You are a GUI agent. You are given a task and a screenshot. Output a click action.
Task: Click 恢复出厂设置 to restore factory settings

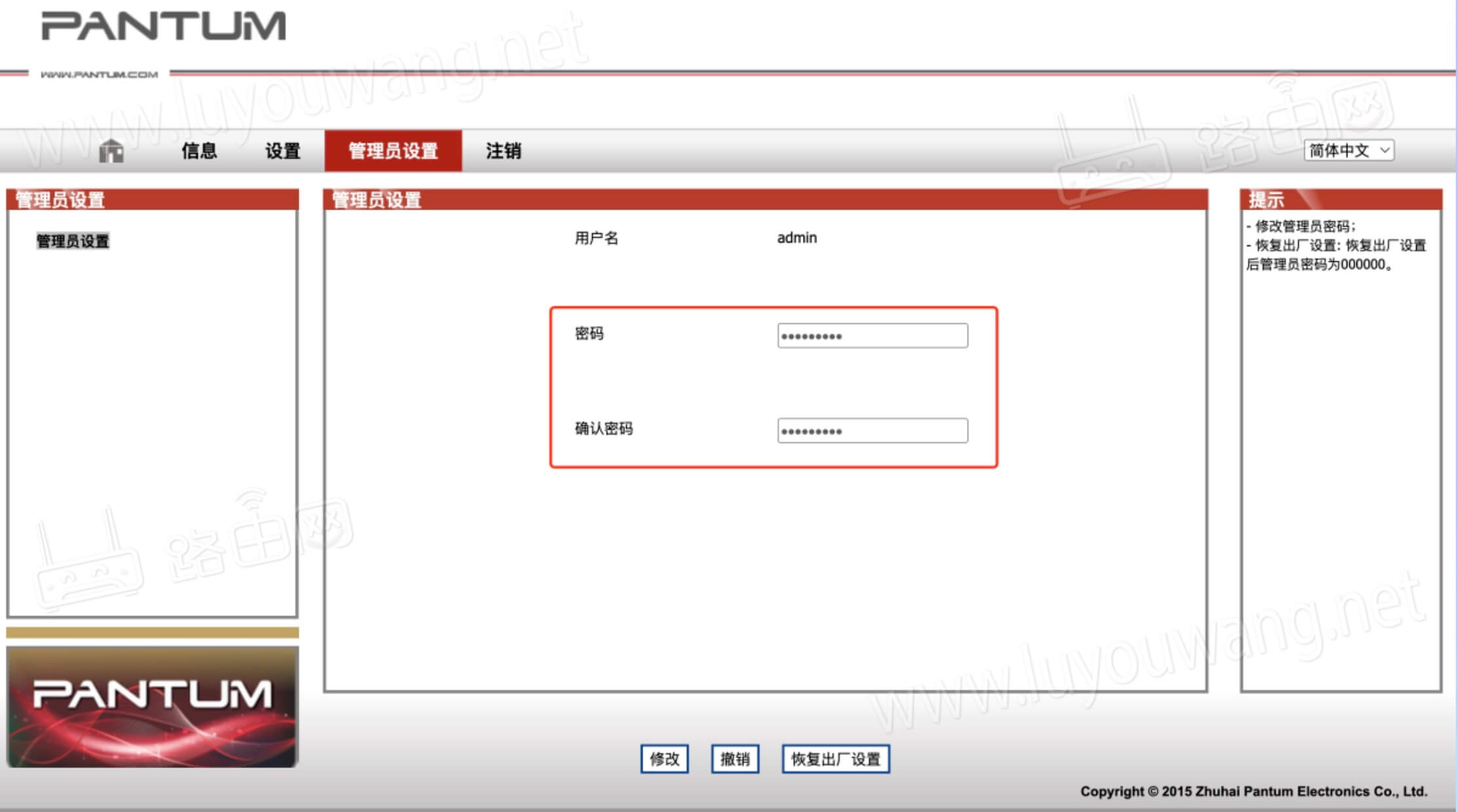point(834,758)
